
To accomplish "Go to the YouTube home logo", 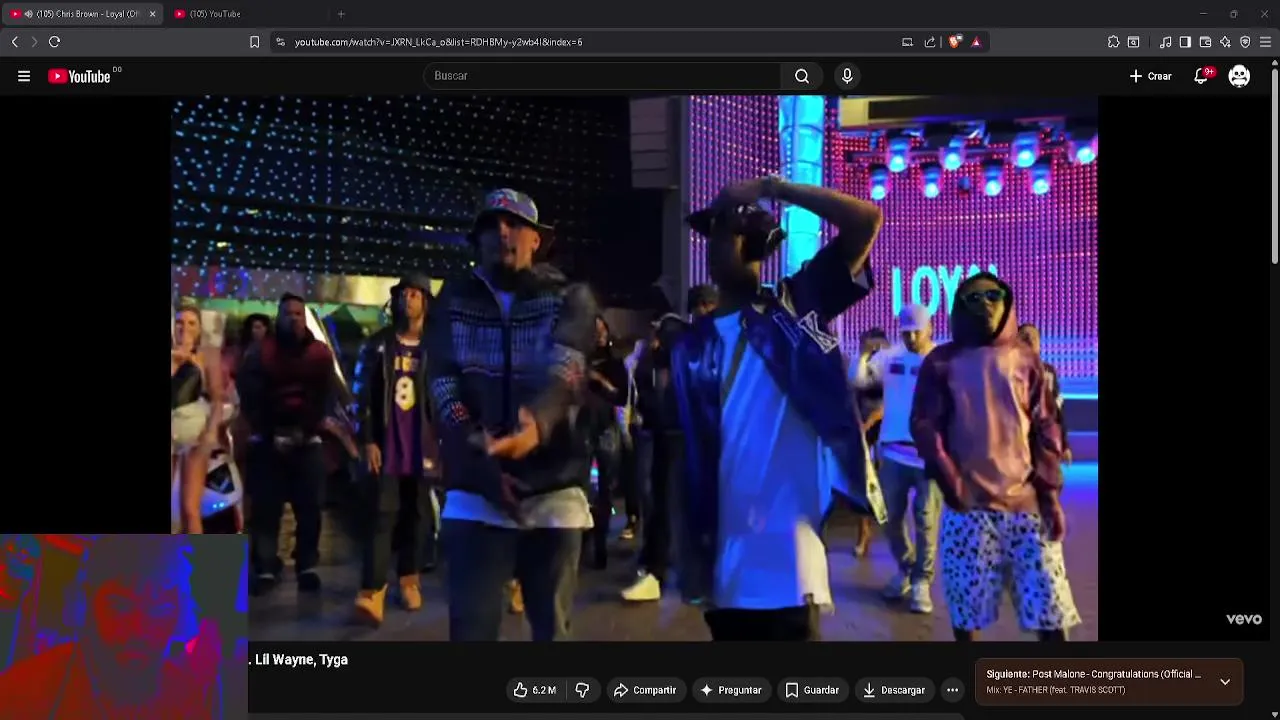I will pos(79,76).
